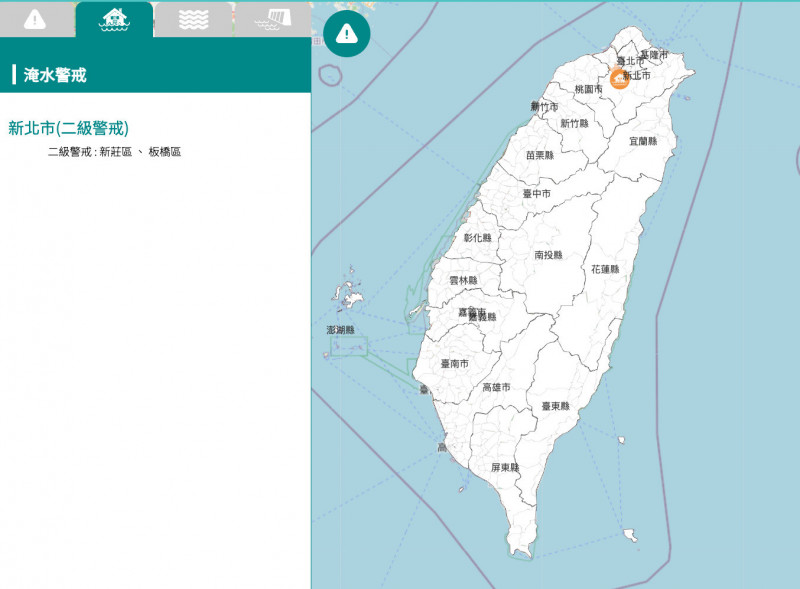Click 宜蘭縣 label on the map
Image resolution: width=800 pixels, height=589 pixels.
click(643, 141)
